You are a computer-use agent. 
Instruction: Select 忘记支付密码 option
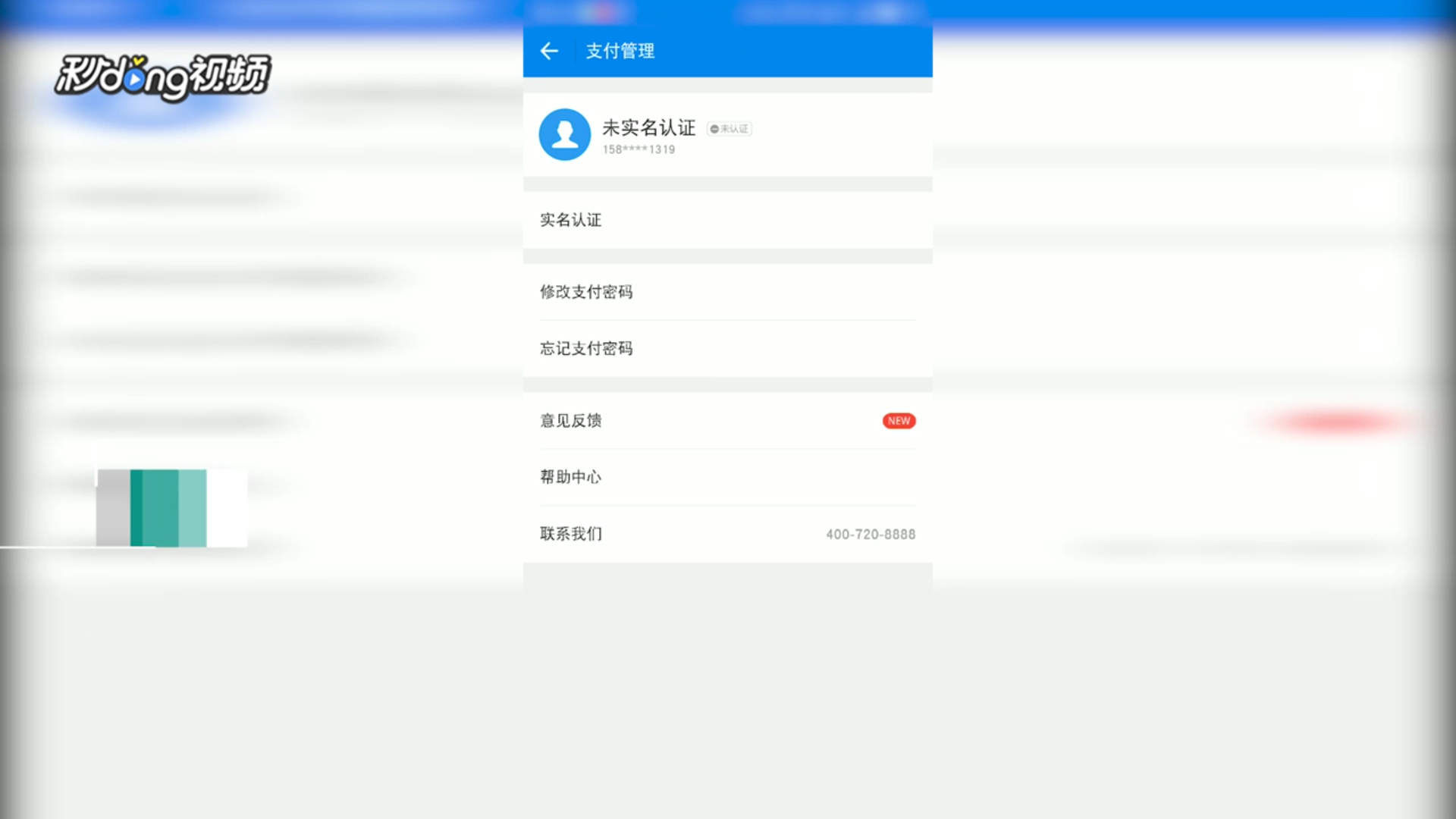(x=586, y=349)
